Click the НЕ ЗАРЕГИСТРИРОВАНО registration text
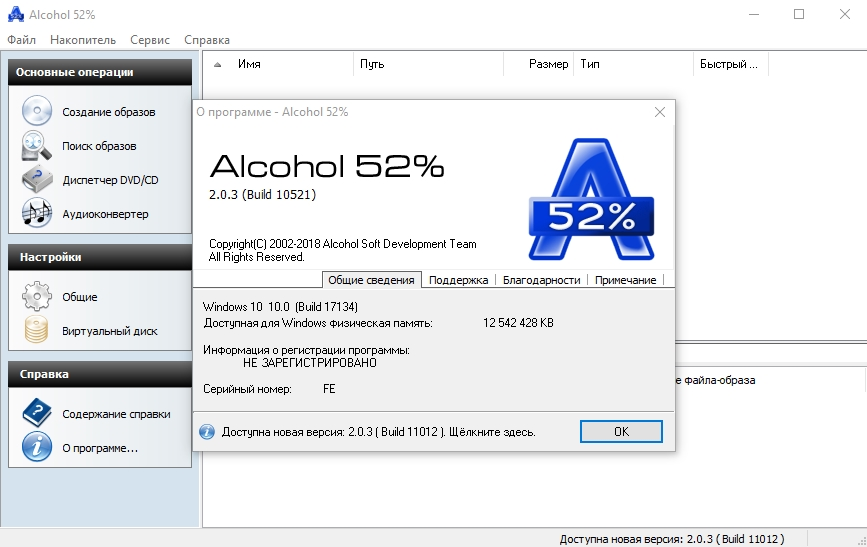 click(310, 363)
